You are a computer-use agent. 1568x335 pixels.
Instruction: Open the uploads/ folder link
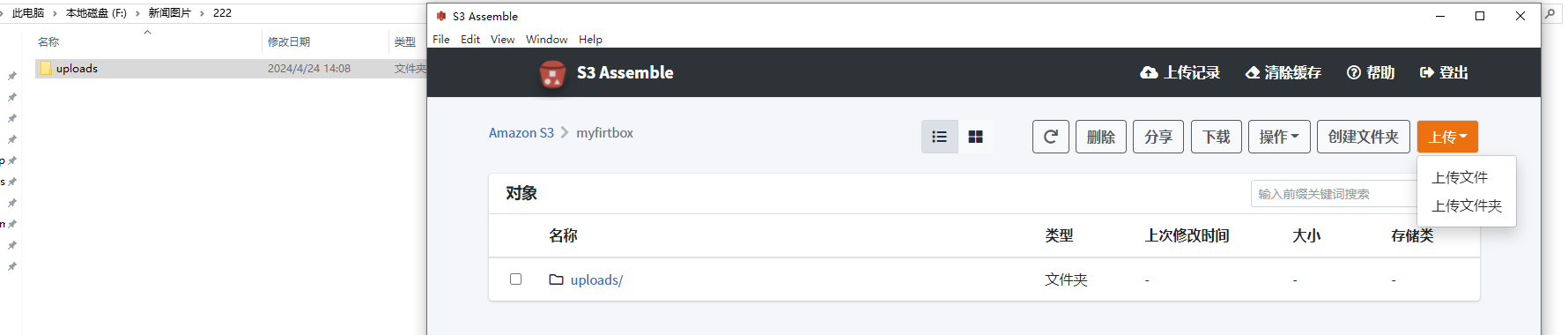(x=596, y=279)
